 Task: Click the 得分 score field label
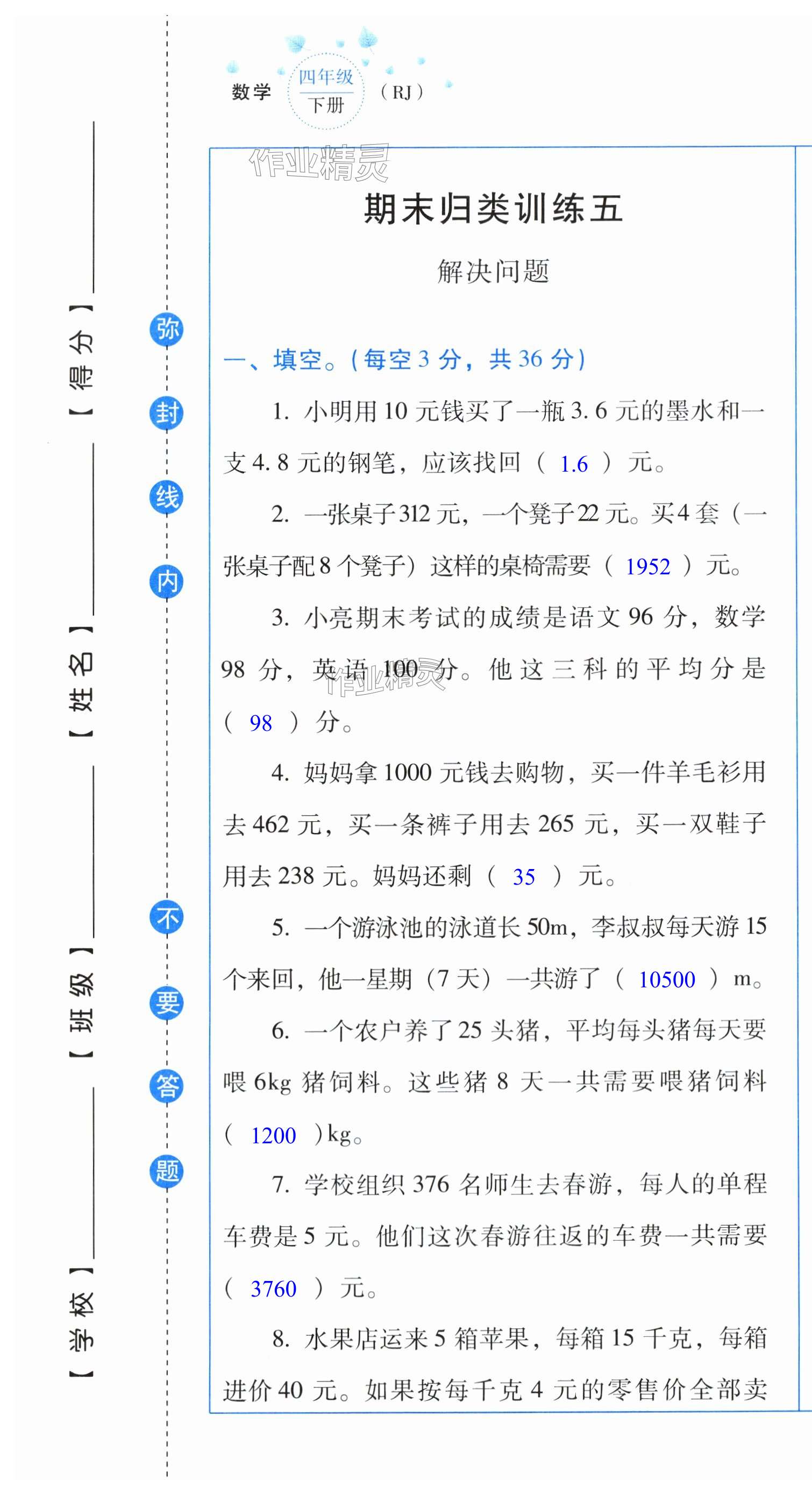81,360
